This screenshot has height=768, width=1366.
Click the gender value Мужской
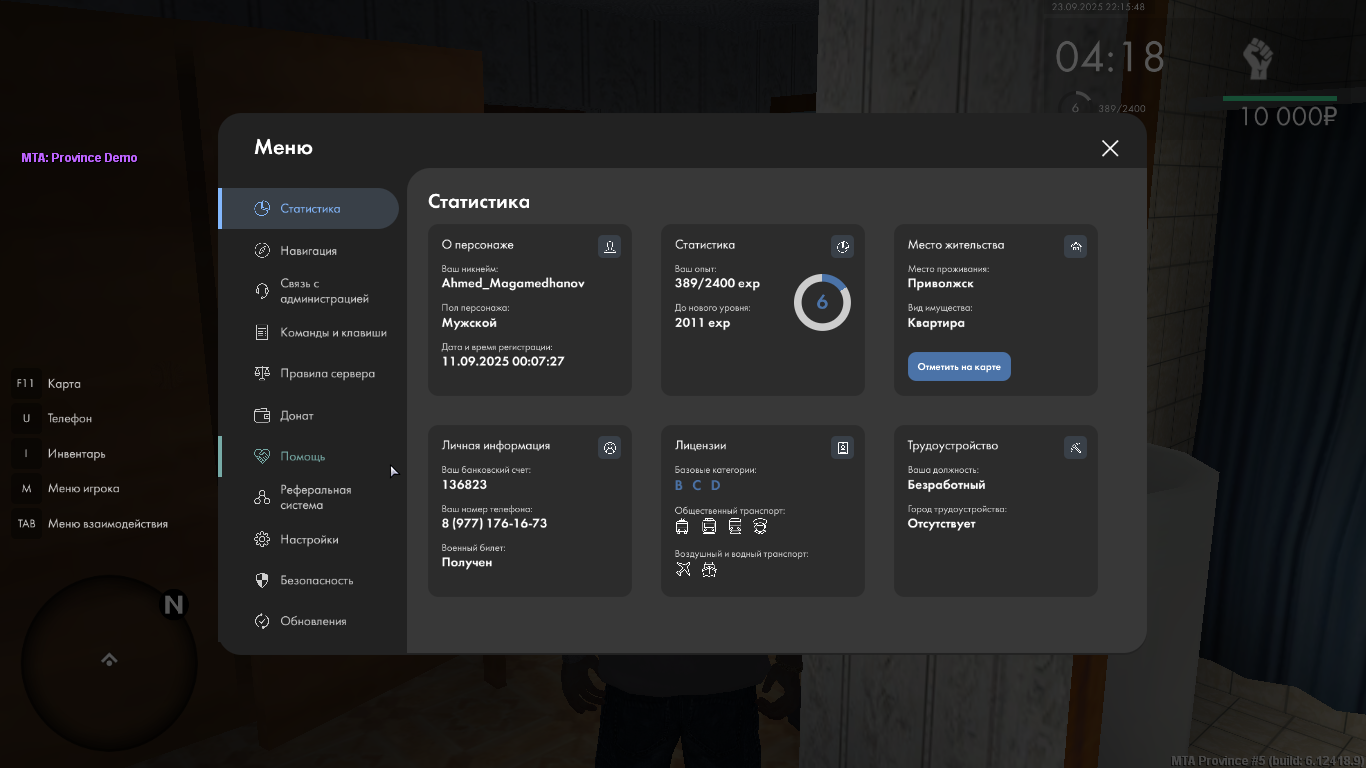tap(469, 322)
